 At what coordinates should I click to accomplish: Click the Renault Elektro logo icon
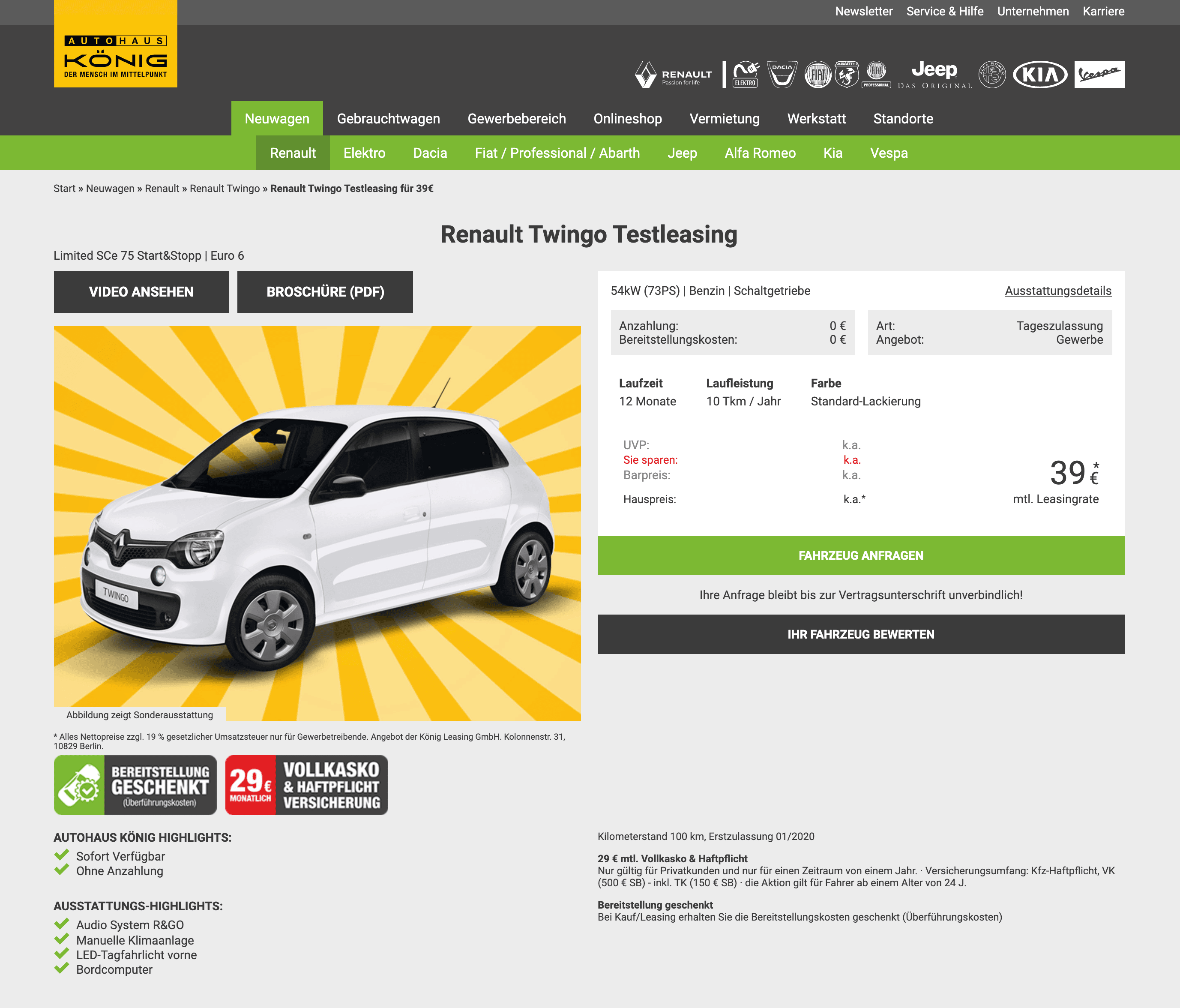tap(746, 75)
